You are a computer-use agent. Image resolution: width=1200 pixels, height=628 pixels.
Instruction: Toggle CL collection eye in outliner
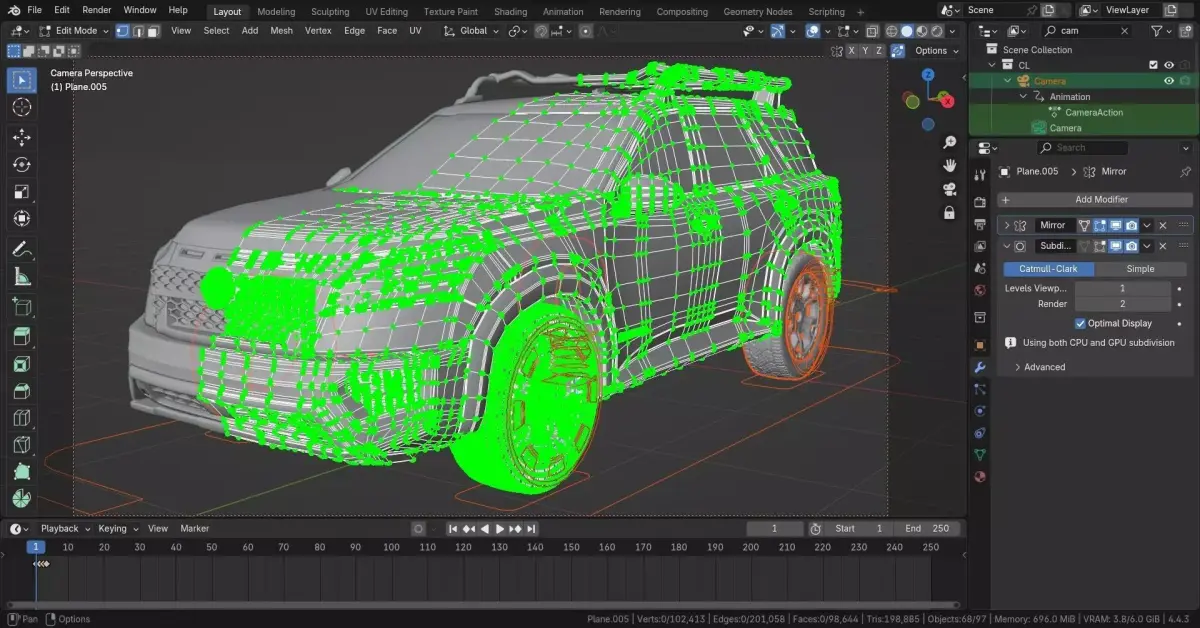[x=1168, y=65]
